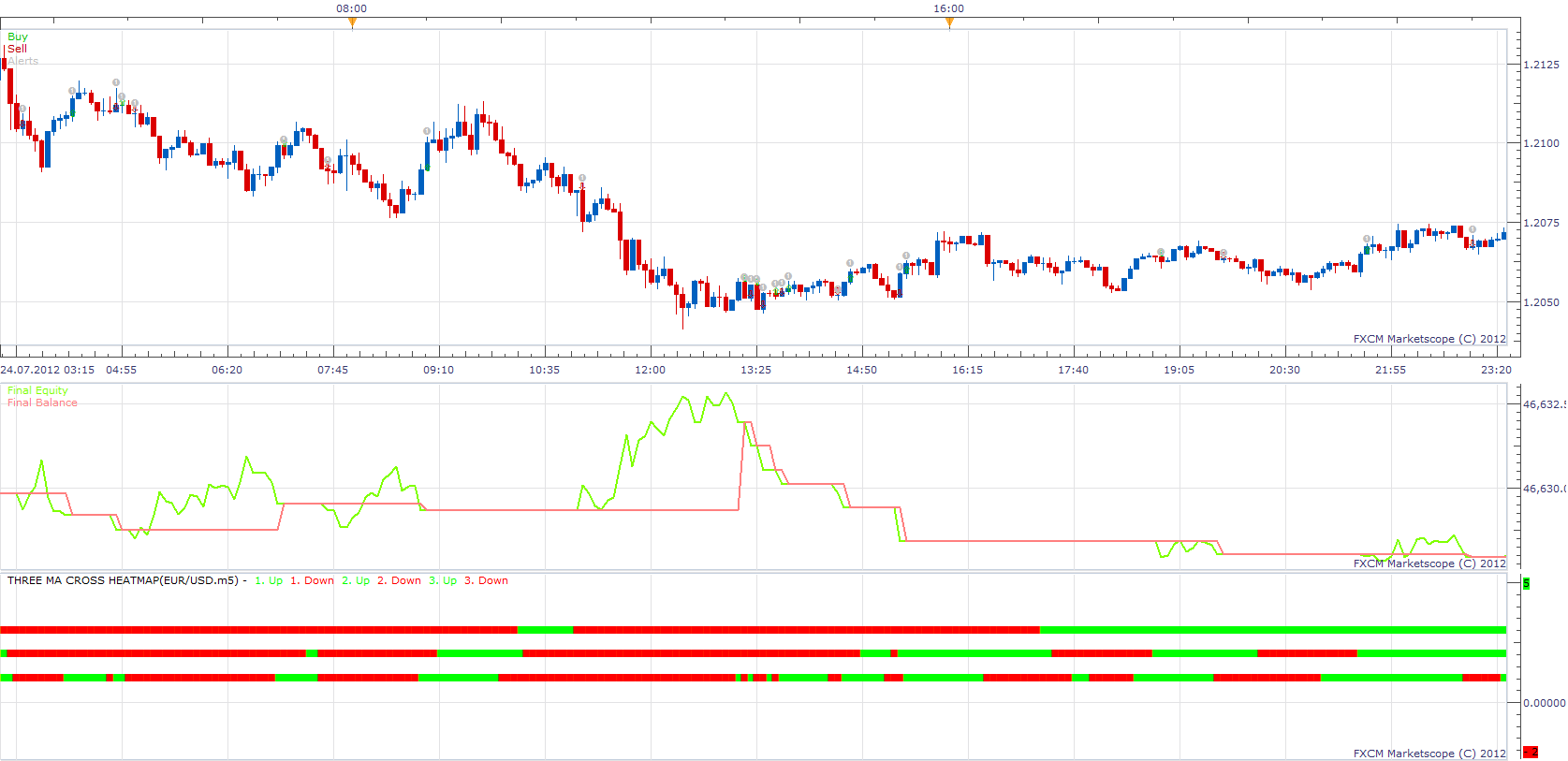Click the orange 08:00 session marker
Image resolution: width=1568 pixels, height=761 pixels.
(x=352, y=23)
